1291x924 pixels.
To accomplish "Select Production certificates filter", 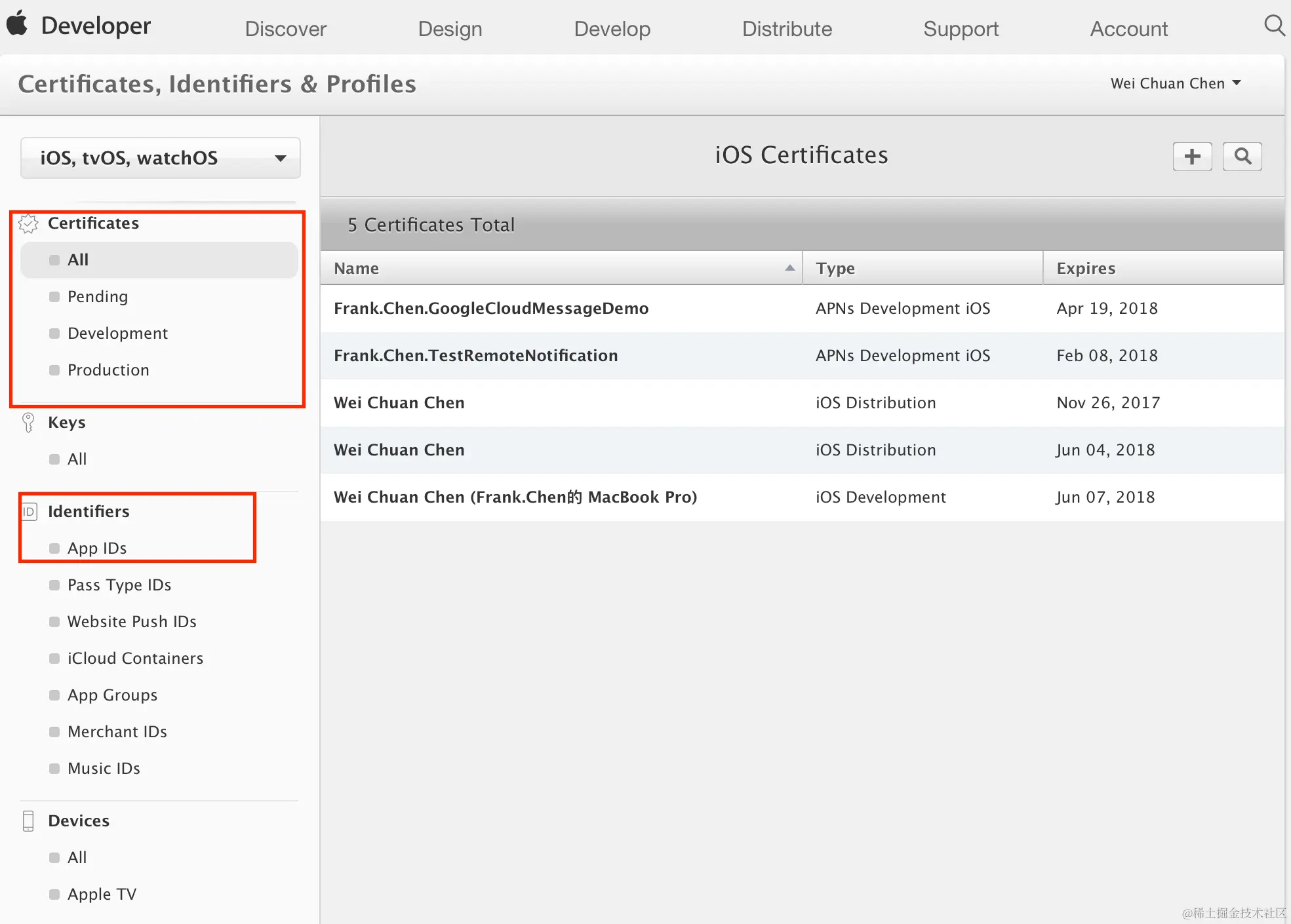I will click(x=108, y=370).
